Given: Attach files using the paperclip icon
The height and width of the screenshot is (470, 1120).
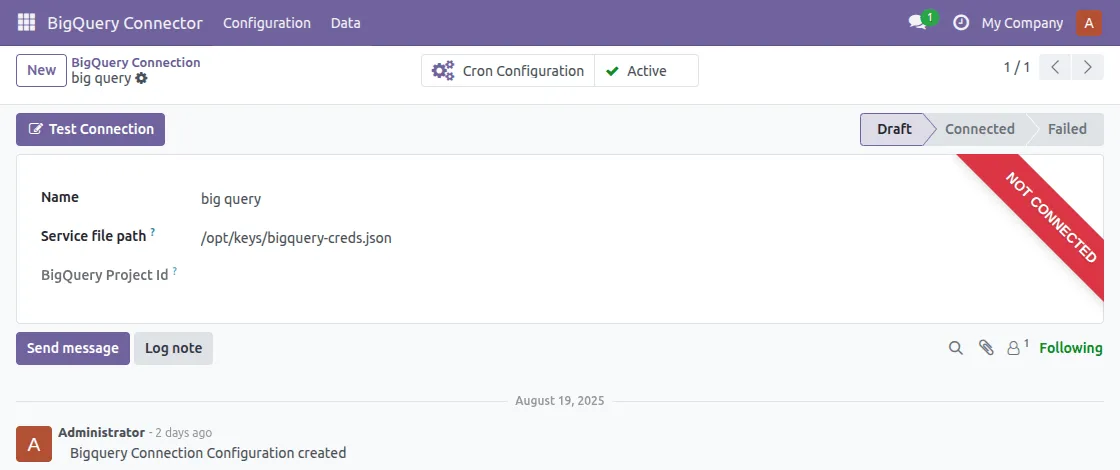Looking at the screenshot, I should tap(986, 348).
